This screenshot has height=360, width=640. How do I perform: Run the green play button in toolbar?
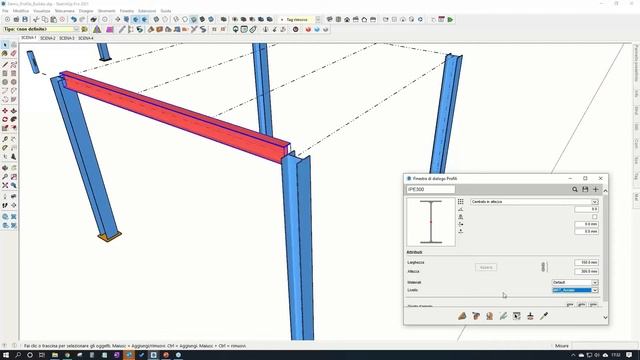pyautogui.click(x=450, y=20)
